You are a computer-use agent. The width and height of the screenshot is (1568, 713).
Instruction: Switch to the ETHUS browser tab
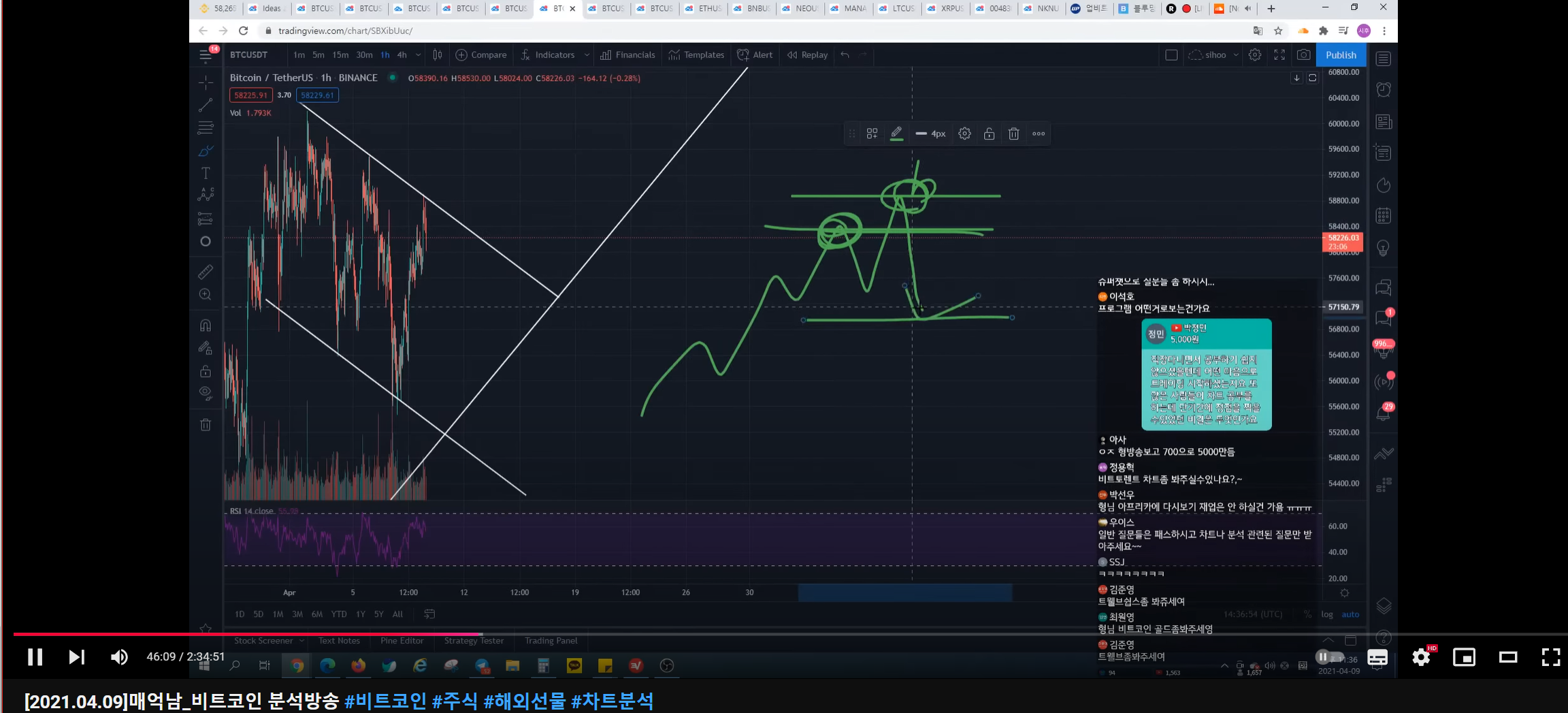(x=704, y=9)
